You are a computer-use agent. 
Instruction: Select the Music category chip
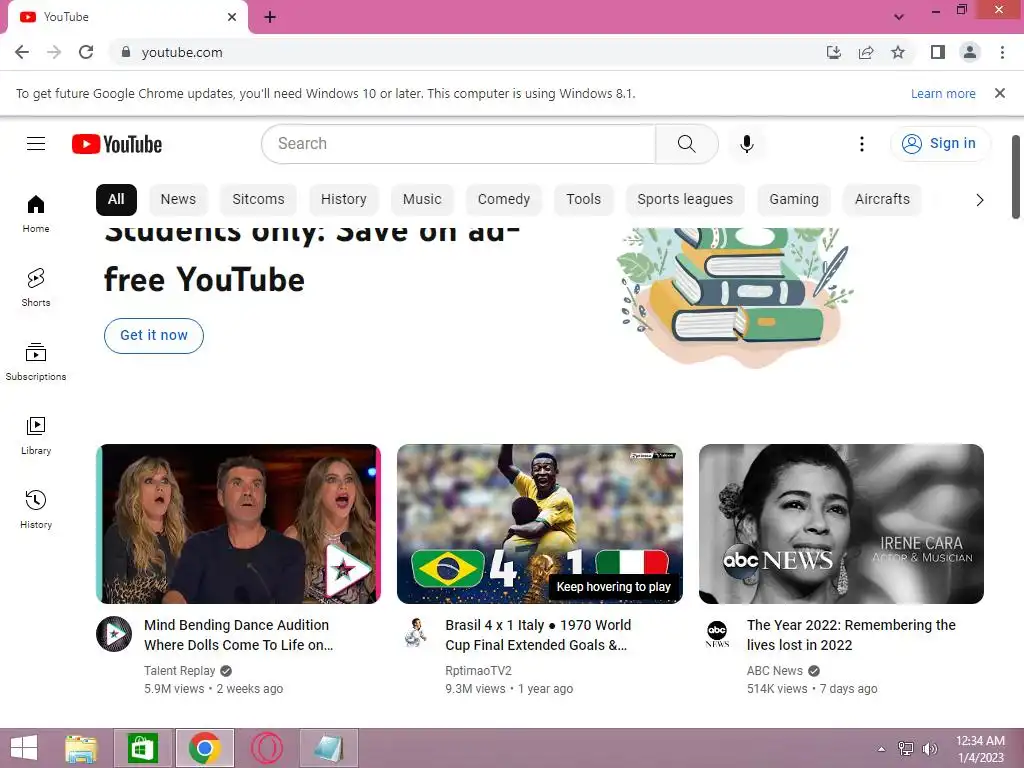point(422,199)
